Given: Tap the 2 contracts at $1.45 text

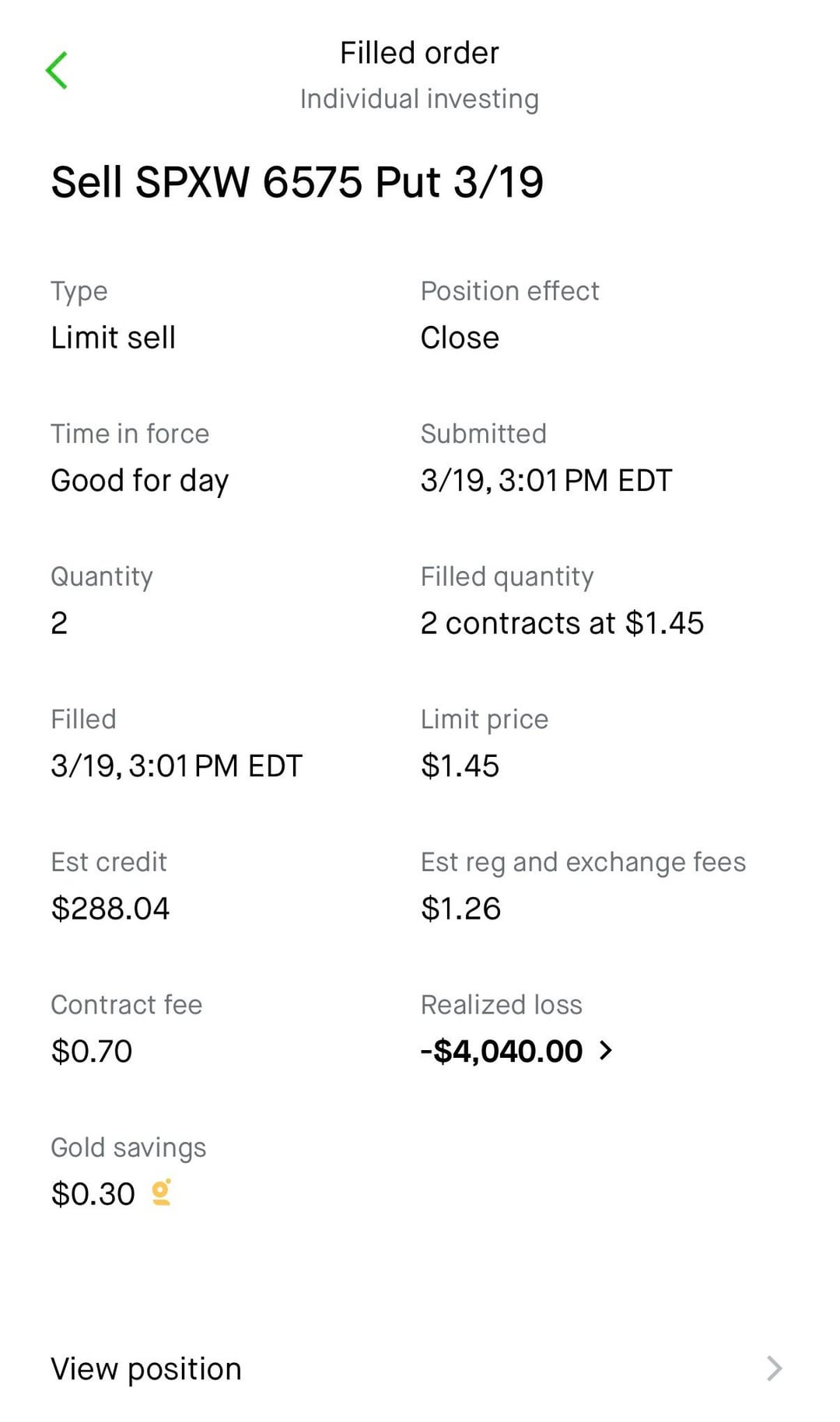Looking at the screenshot, I should pyautogui.click(x=562, y=623).
